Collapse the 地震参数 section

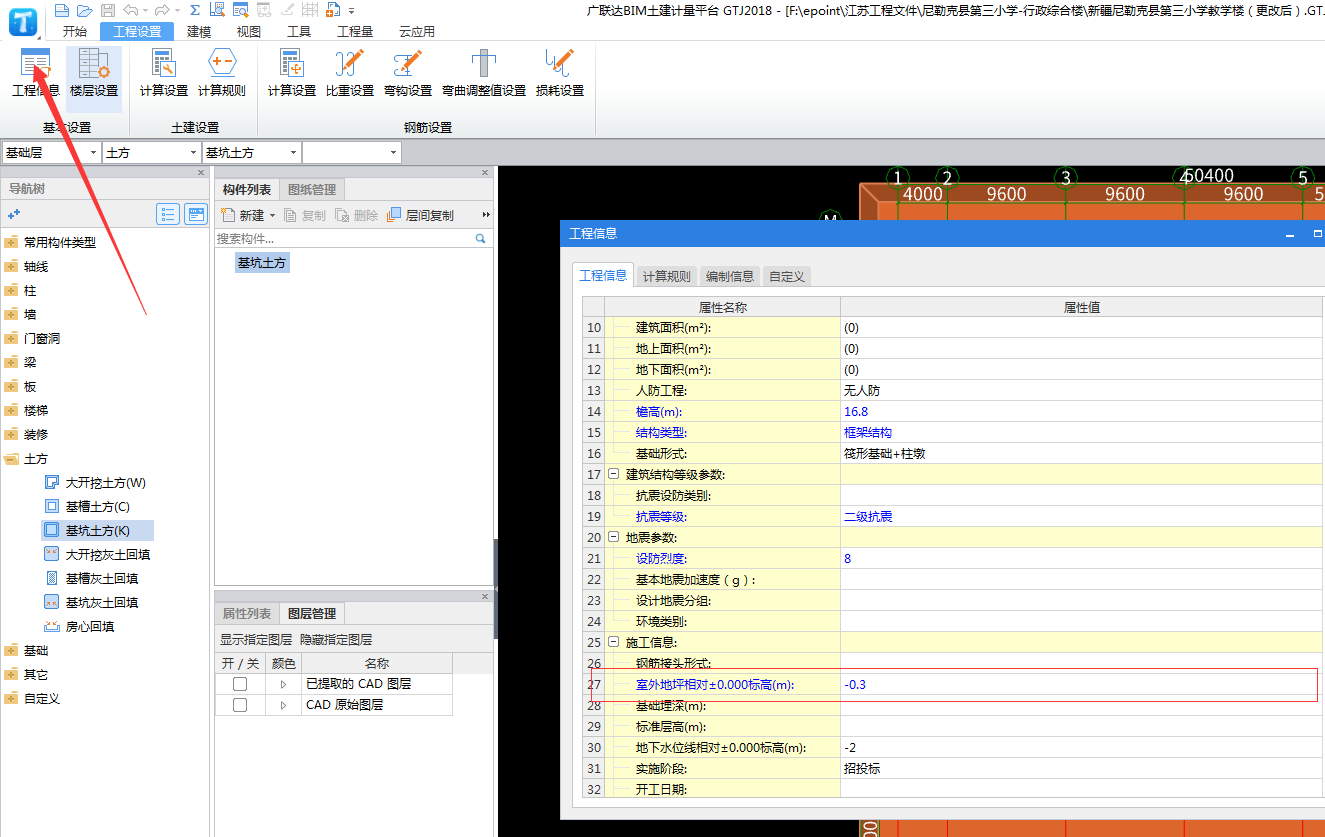point(614,537)
